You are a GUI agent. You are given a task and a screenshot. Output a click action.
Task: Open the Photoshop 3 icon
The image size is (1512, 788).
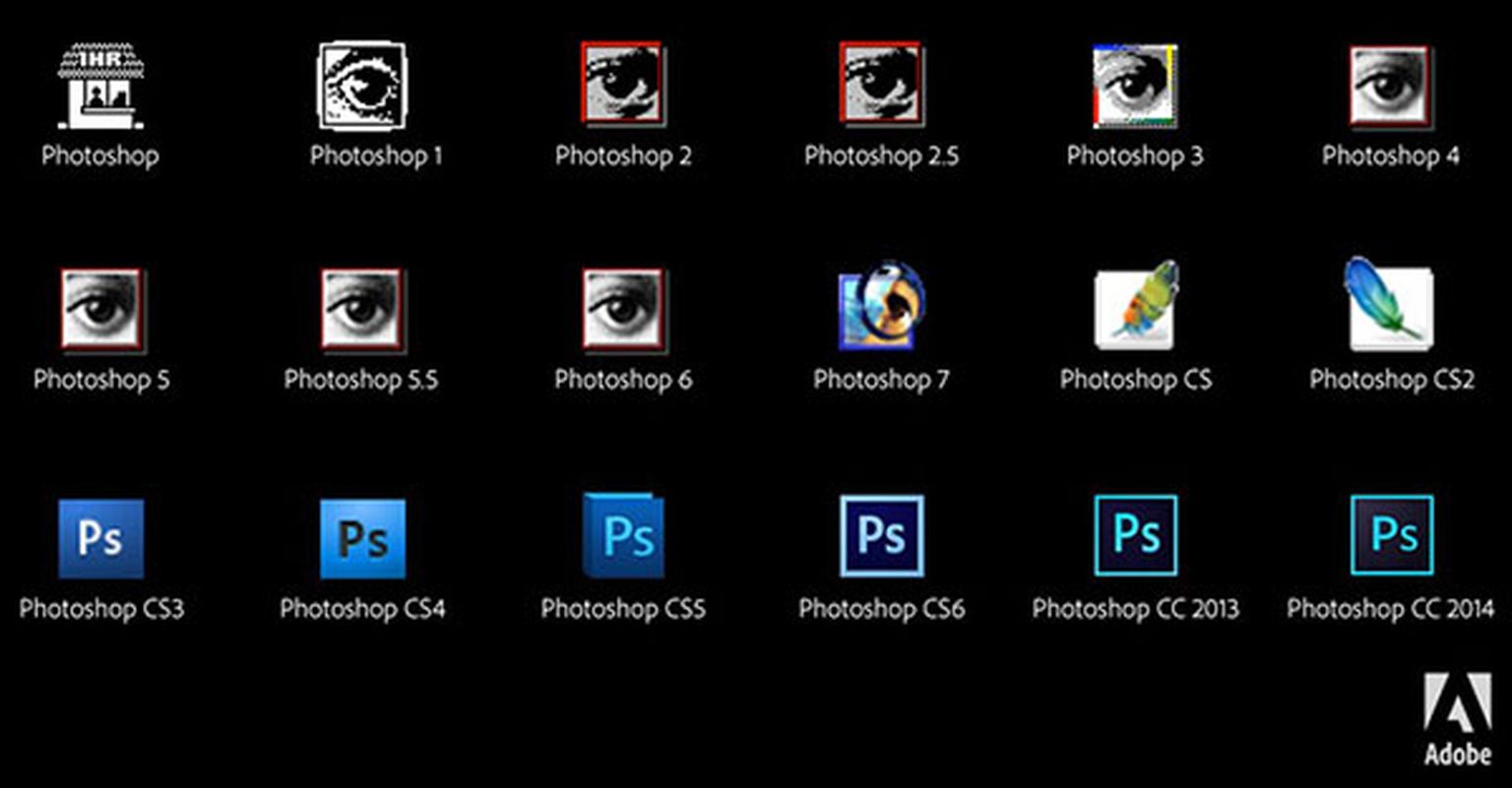tap(1135, 86)
